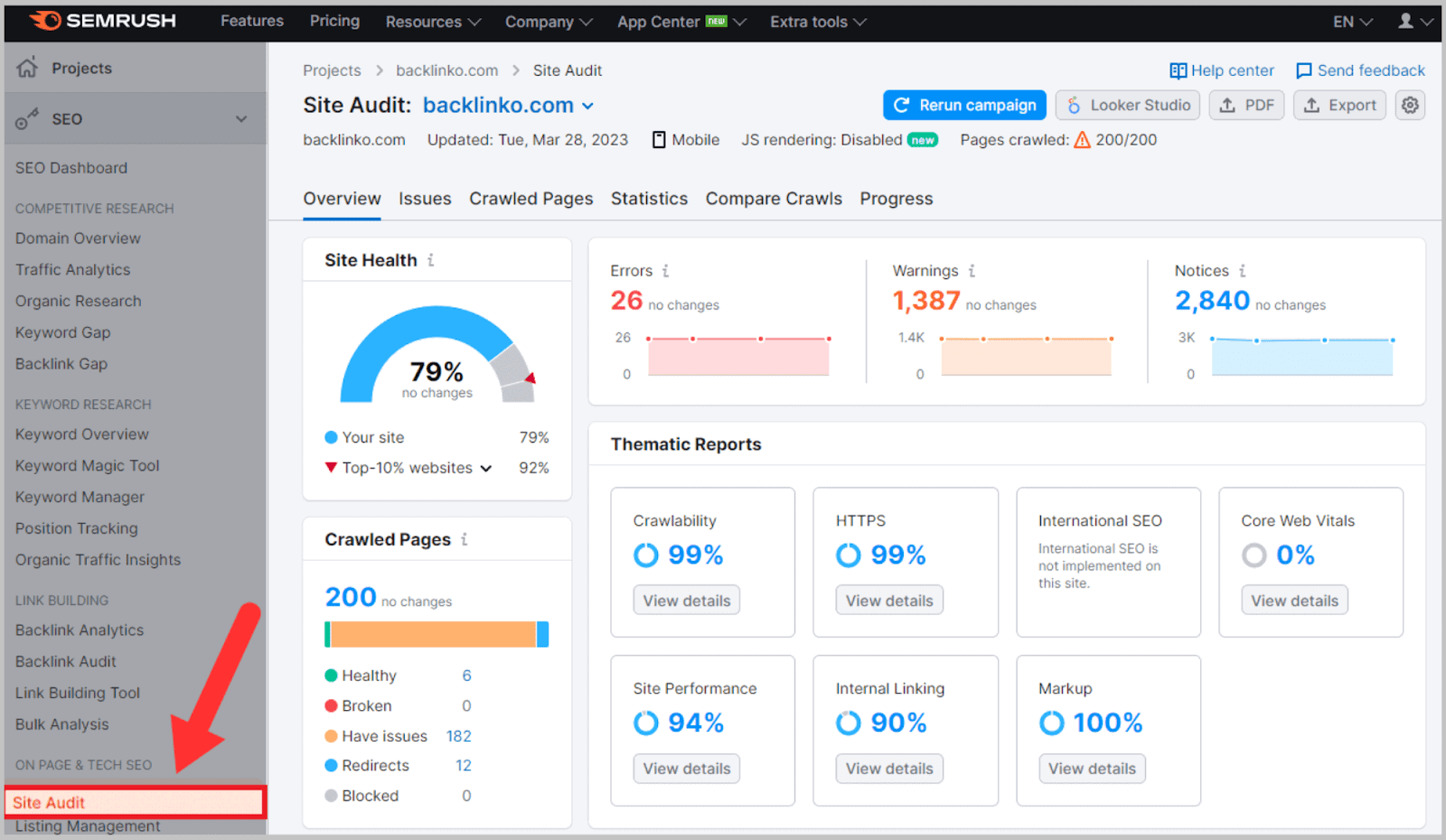Click the PDF export button
1446x840 pixels.
[1246, 105]
